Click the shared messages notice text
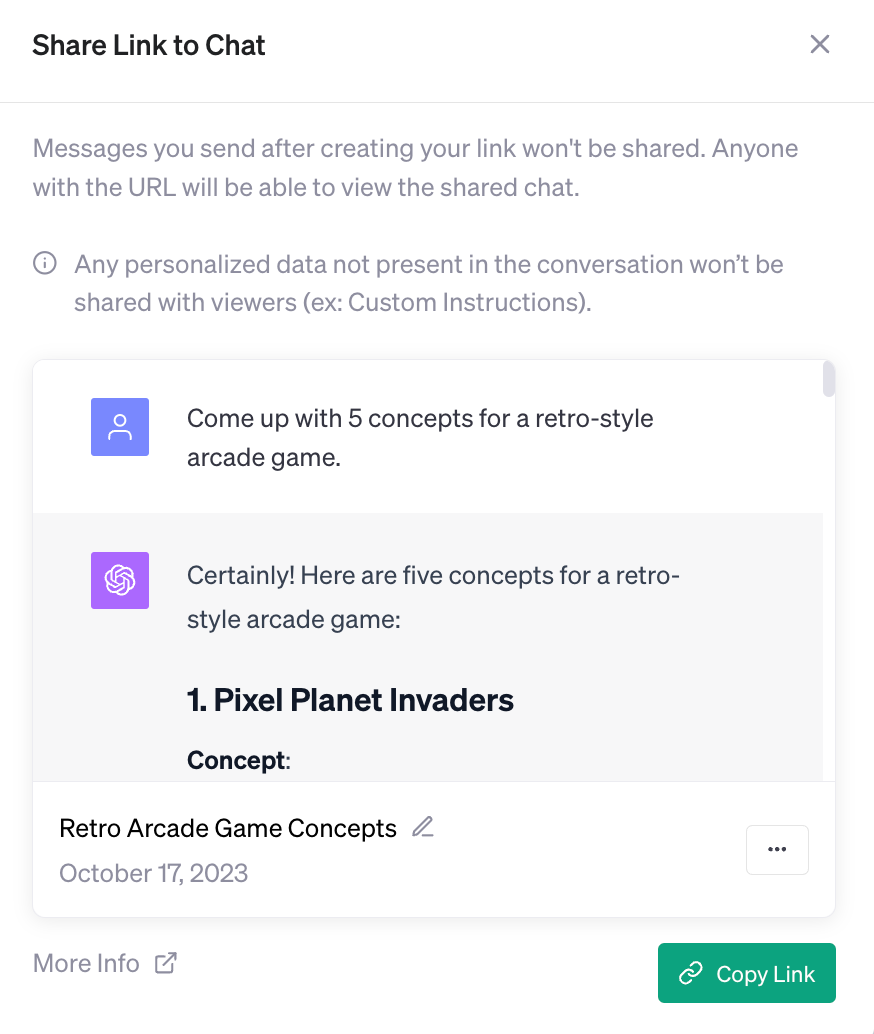 click(x=415, y=168)
